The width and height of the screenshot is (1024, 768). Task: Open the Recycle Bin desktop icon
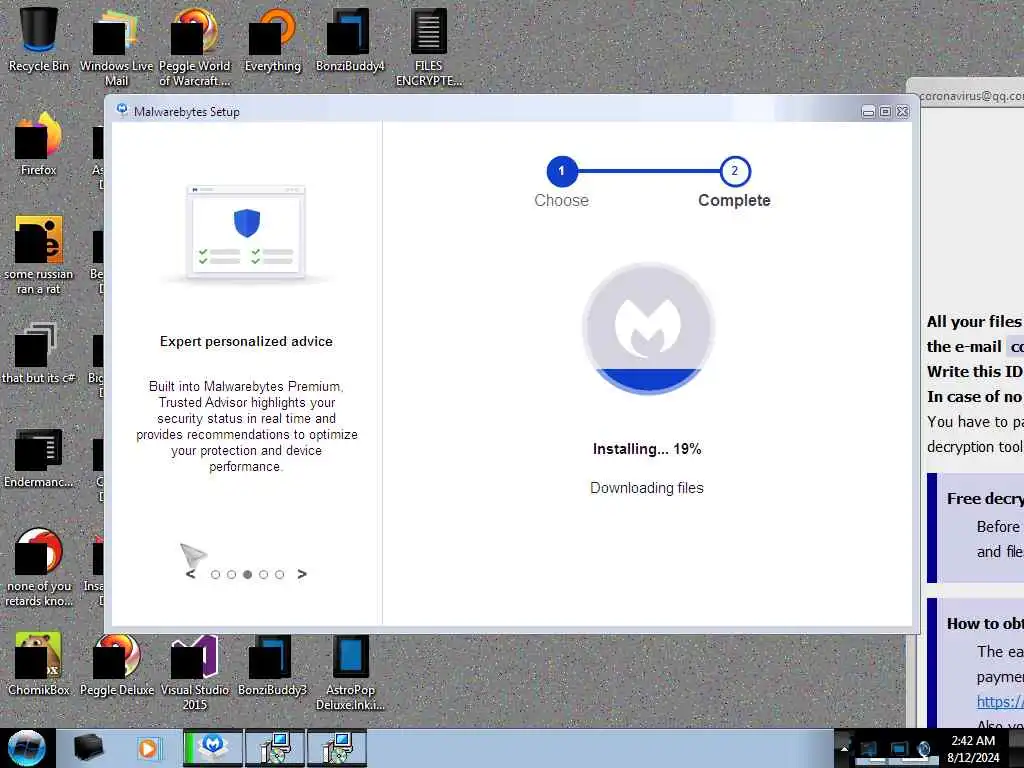pyautogui.click(x=38, y=40)
